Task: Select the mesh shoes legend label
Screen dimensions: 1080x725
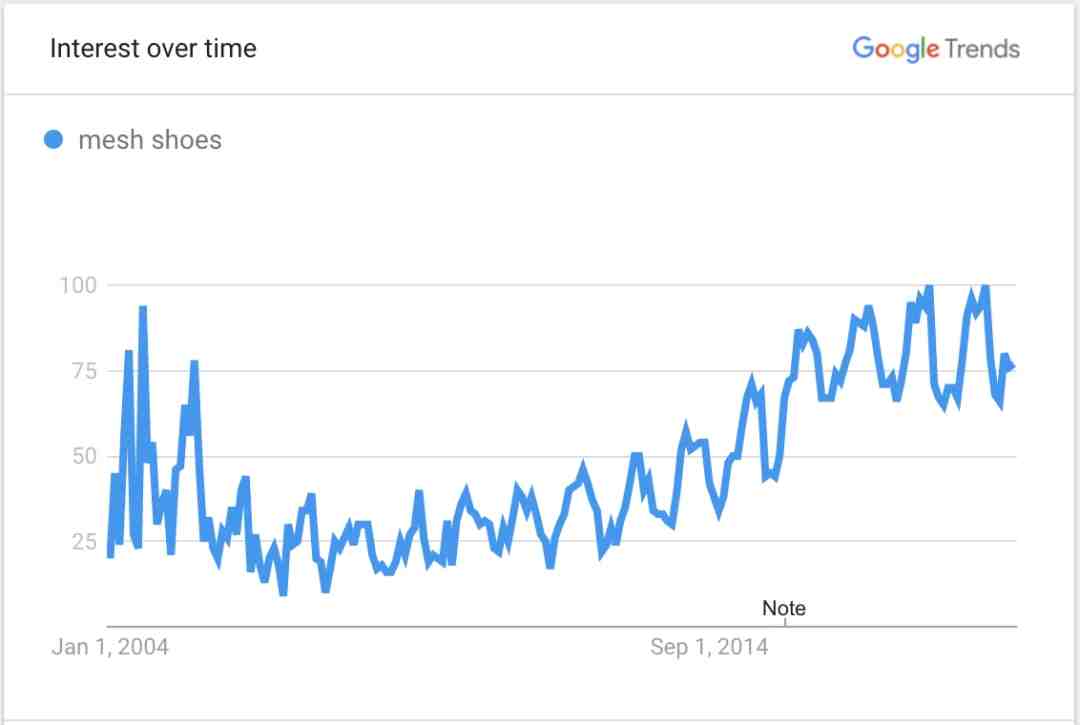Action: (150, 140)
